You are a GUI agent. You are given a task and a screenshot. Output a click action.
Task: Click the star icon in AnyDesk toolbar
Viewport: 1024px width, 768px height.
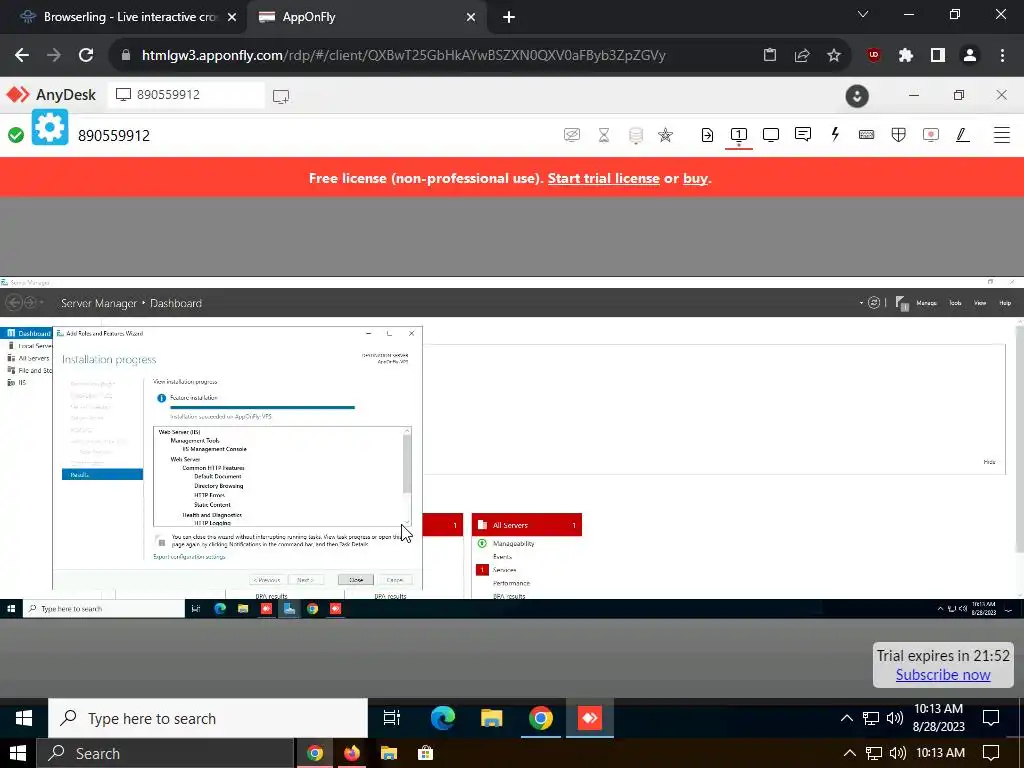point(665,135)
